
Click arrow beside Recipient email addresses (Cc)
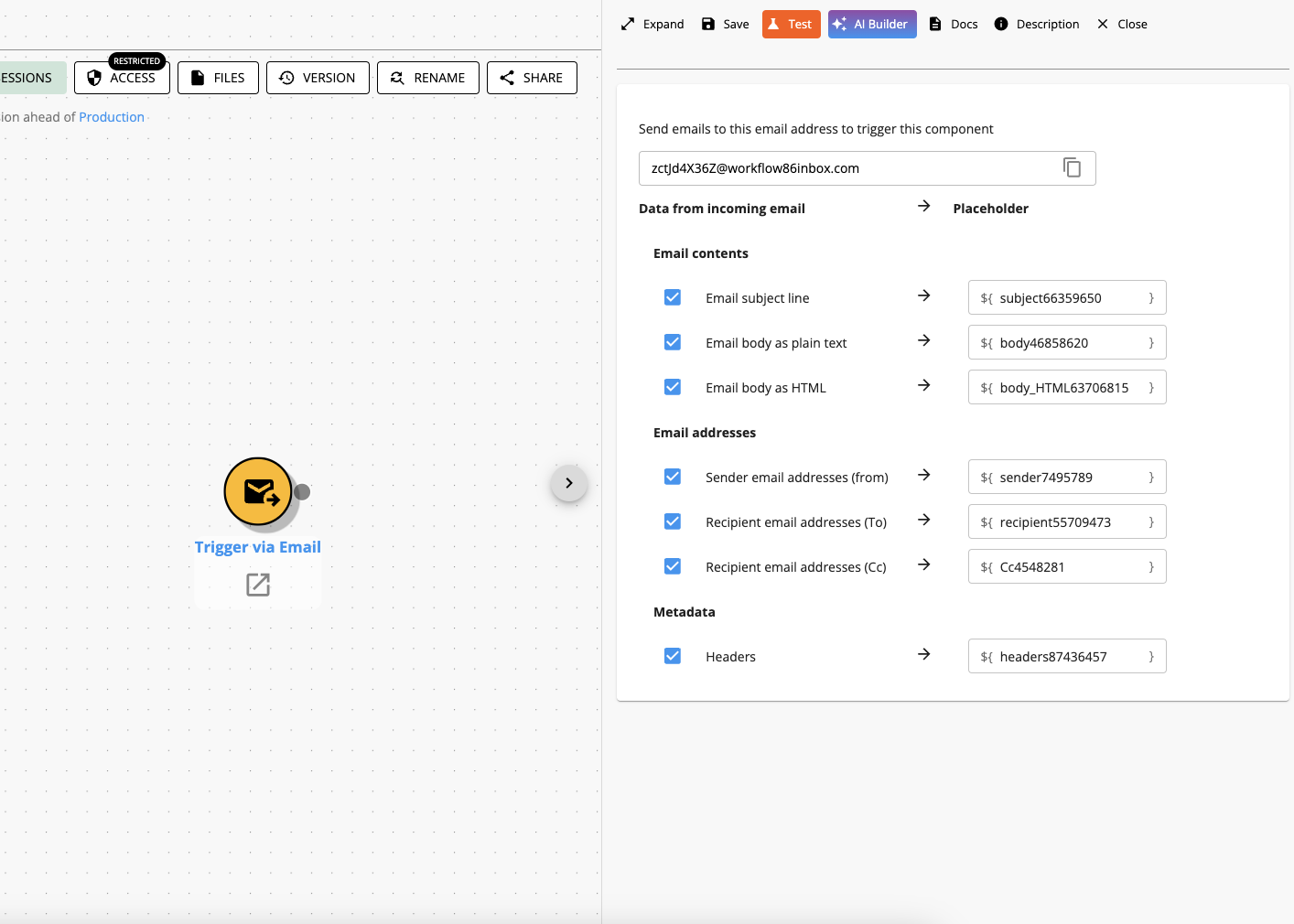[x=924, y=564]
